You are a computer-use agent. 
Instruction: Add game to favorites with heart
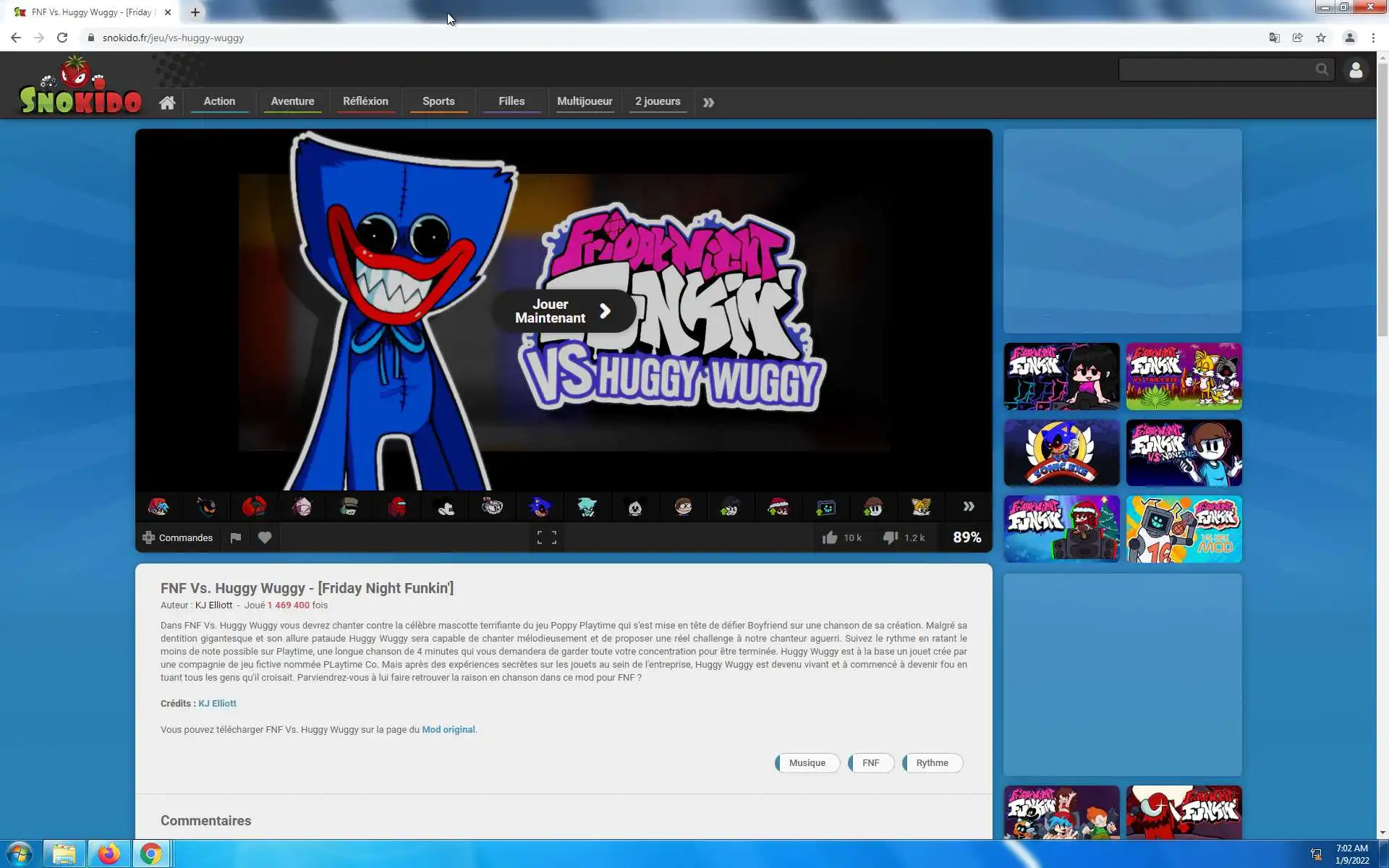point(265,537)
